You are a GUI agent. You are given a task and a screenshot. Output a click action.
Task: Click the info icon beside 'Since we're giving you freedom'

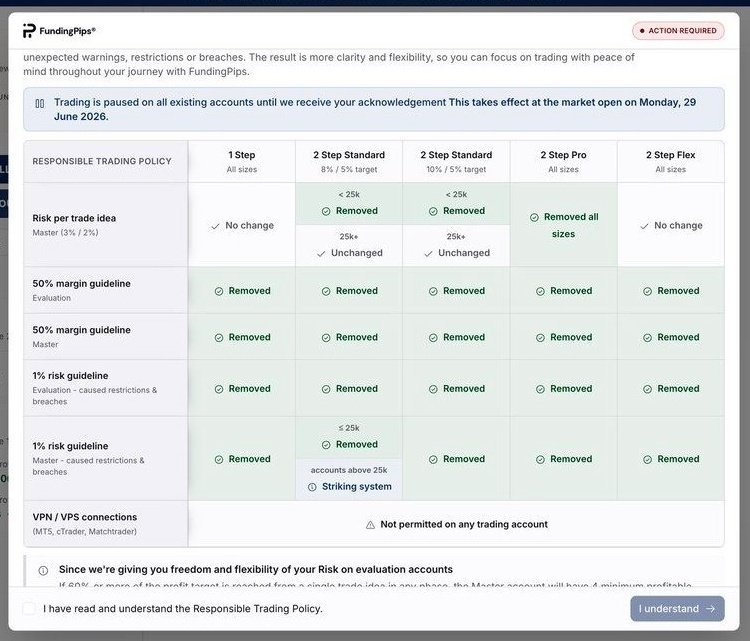(x=43, y=570)
